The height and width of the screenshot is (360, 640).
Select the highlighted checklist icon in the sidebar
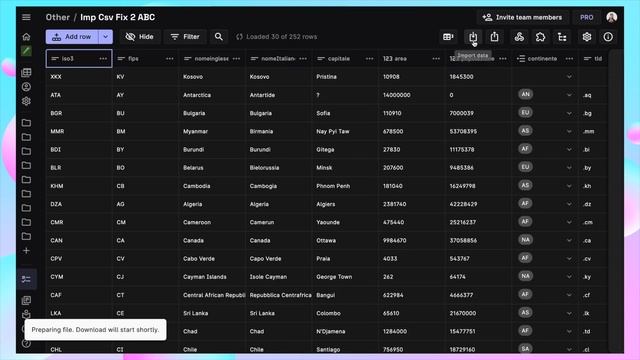point(26,279)
